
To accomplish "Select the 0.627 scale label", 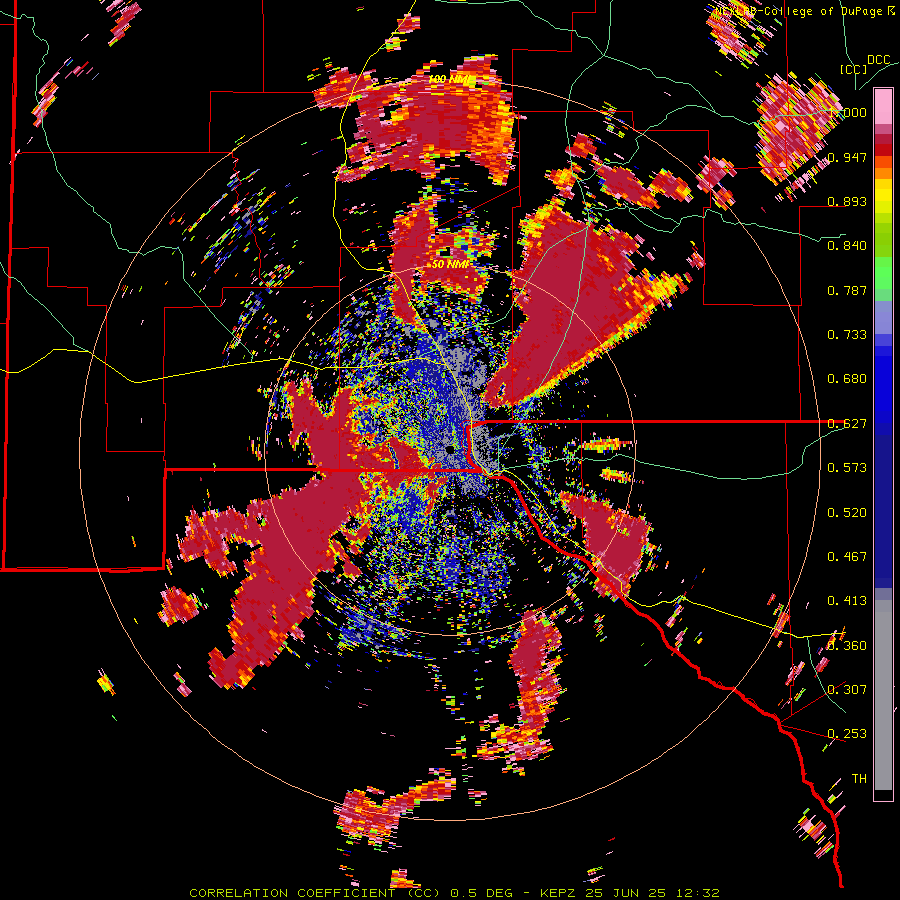I will click(847, 424).
